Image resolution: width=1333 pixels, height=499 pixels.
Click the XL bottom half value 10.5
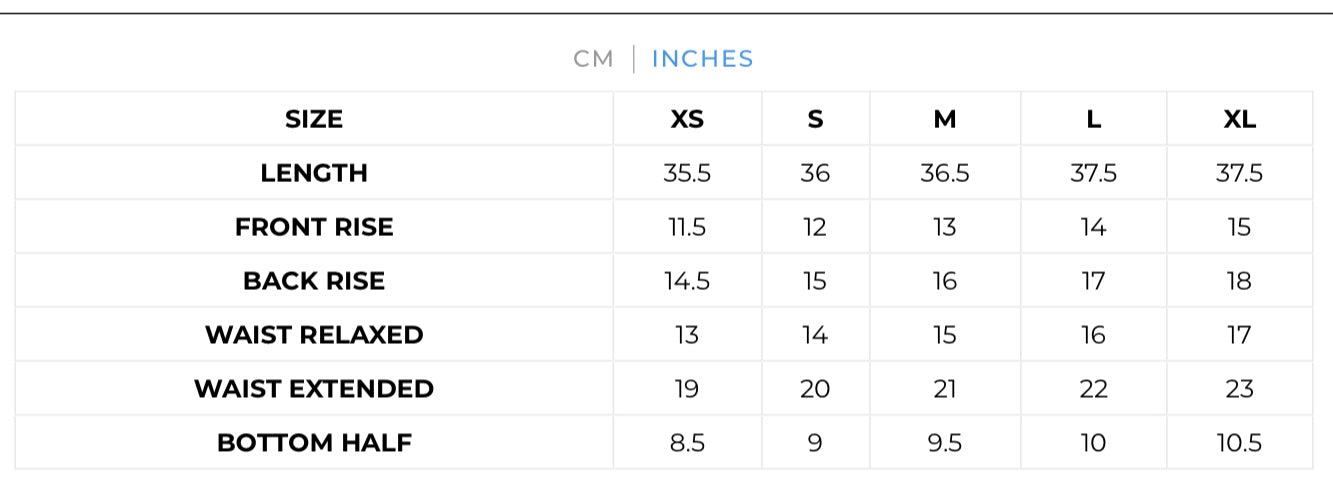click(1239, 443)
